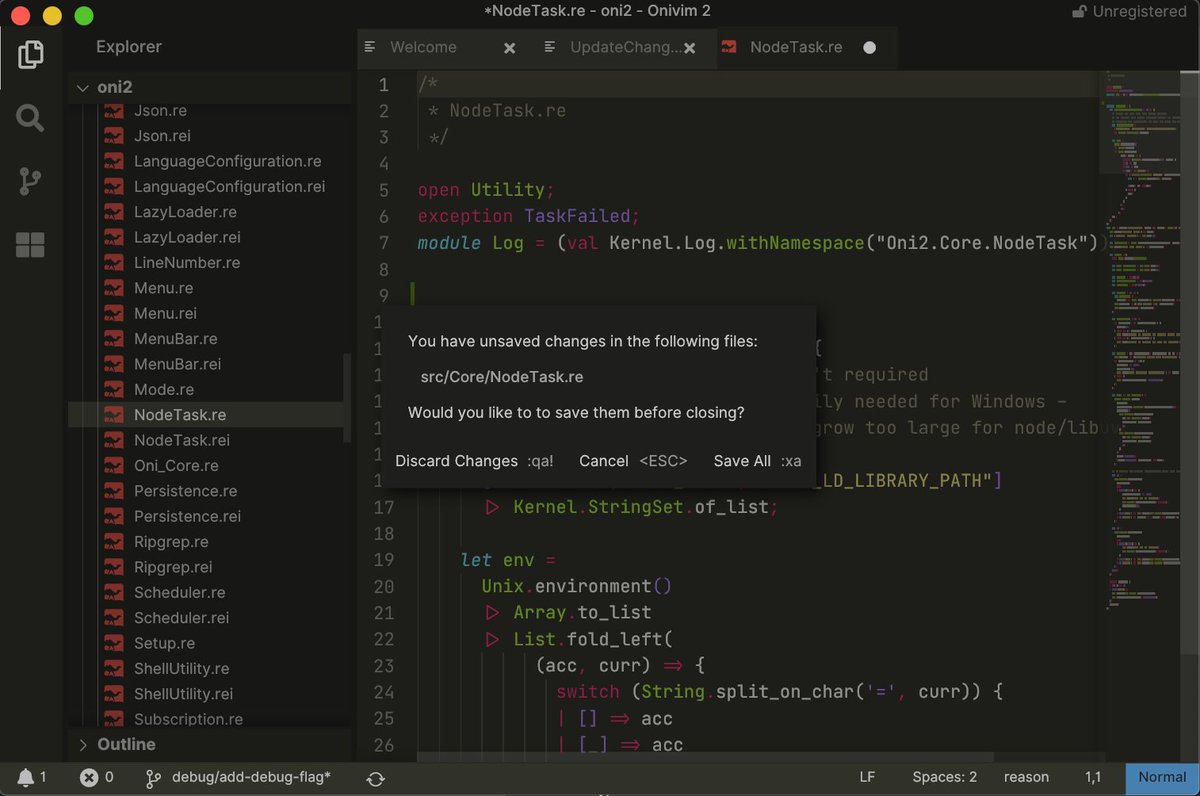
Task: Click the file icon next to Setup.re
Action: 115,643
